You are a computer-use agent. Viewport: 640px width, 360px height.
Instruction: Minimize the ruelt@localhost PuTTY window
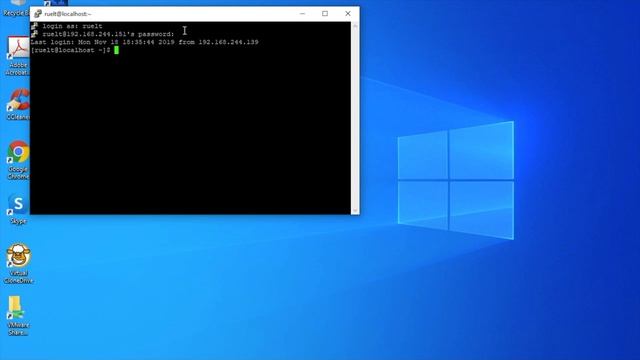[302, 13]
